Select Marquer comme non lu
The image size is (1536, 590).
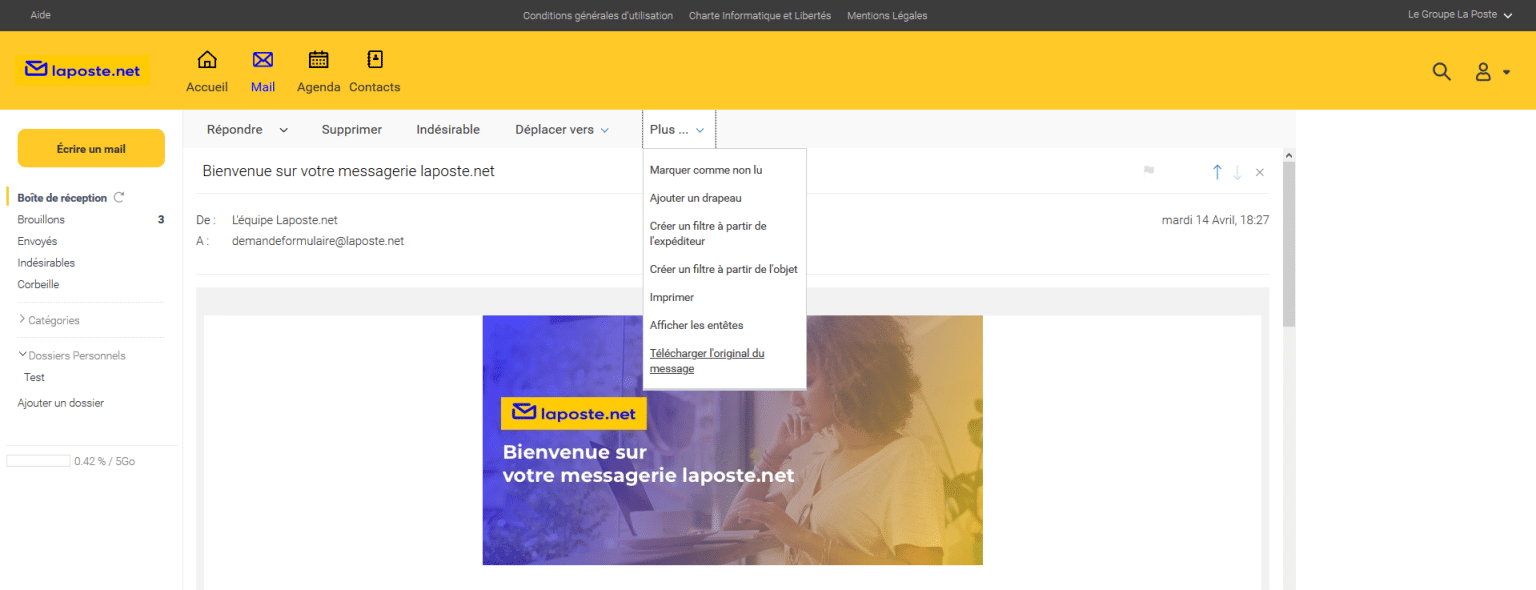tap(705, 170)
